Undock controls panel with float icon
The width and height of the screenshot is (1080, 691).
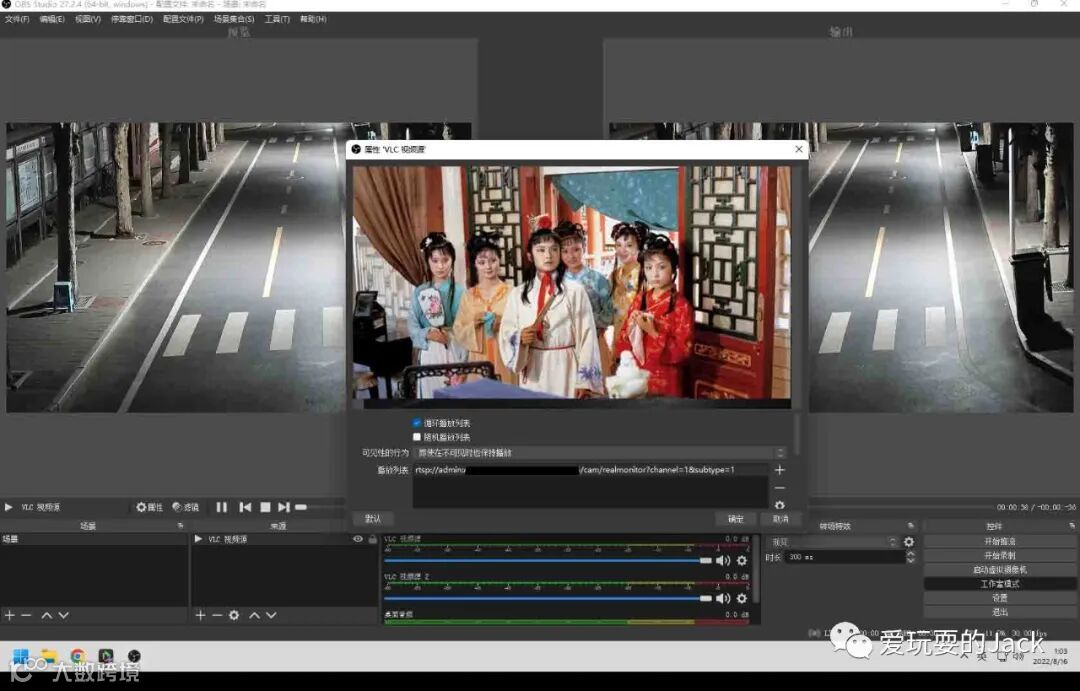click(1072, 526)
